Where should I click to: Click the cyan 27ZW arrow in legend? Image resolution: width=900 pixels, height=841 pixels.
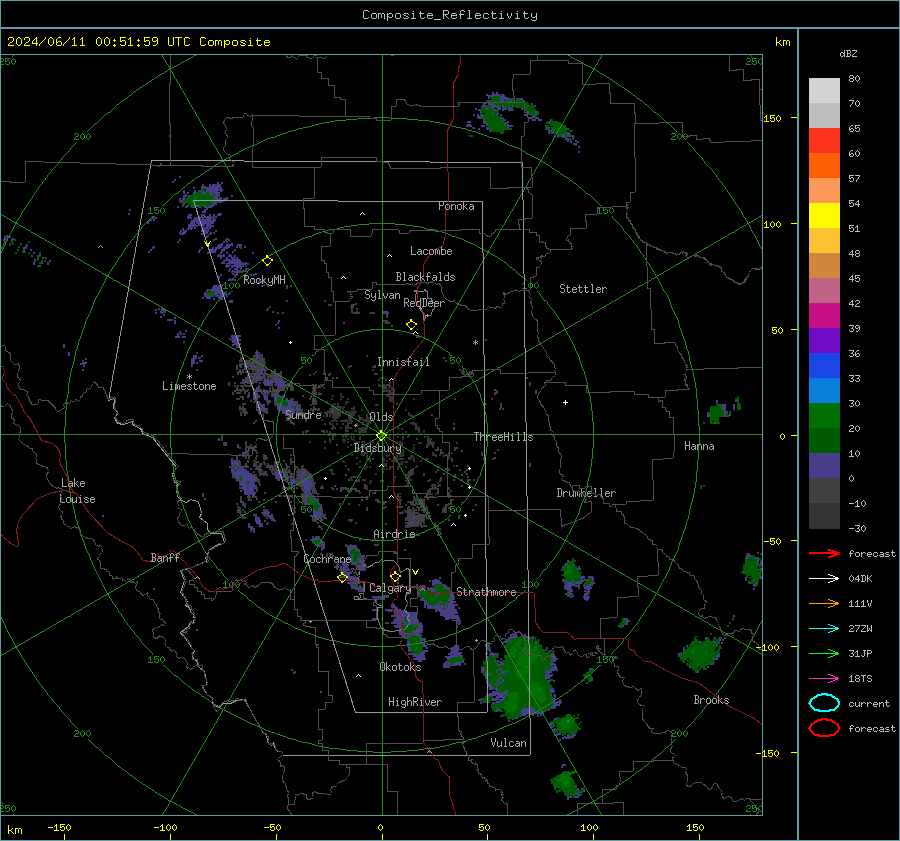click(824, 629)
